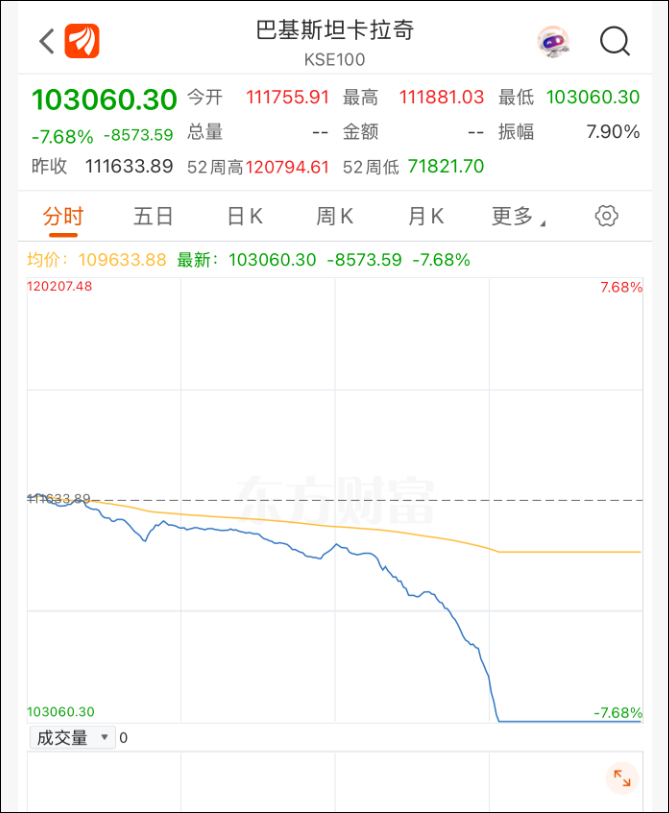Switch to the 五日 five-day view
Screen dimensions: 669x813
point(152,215)
